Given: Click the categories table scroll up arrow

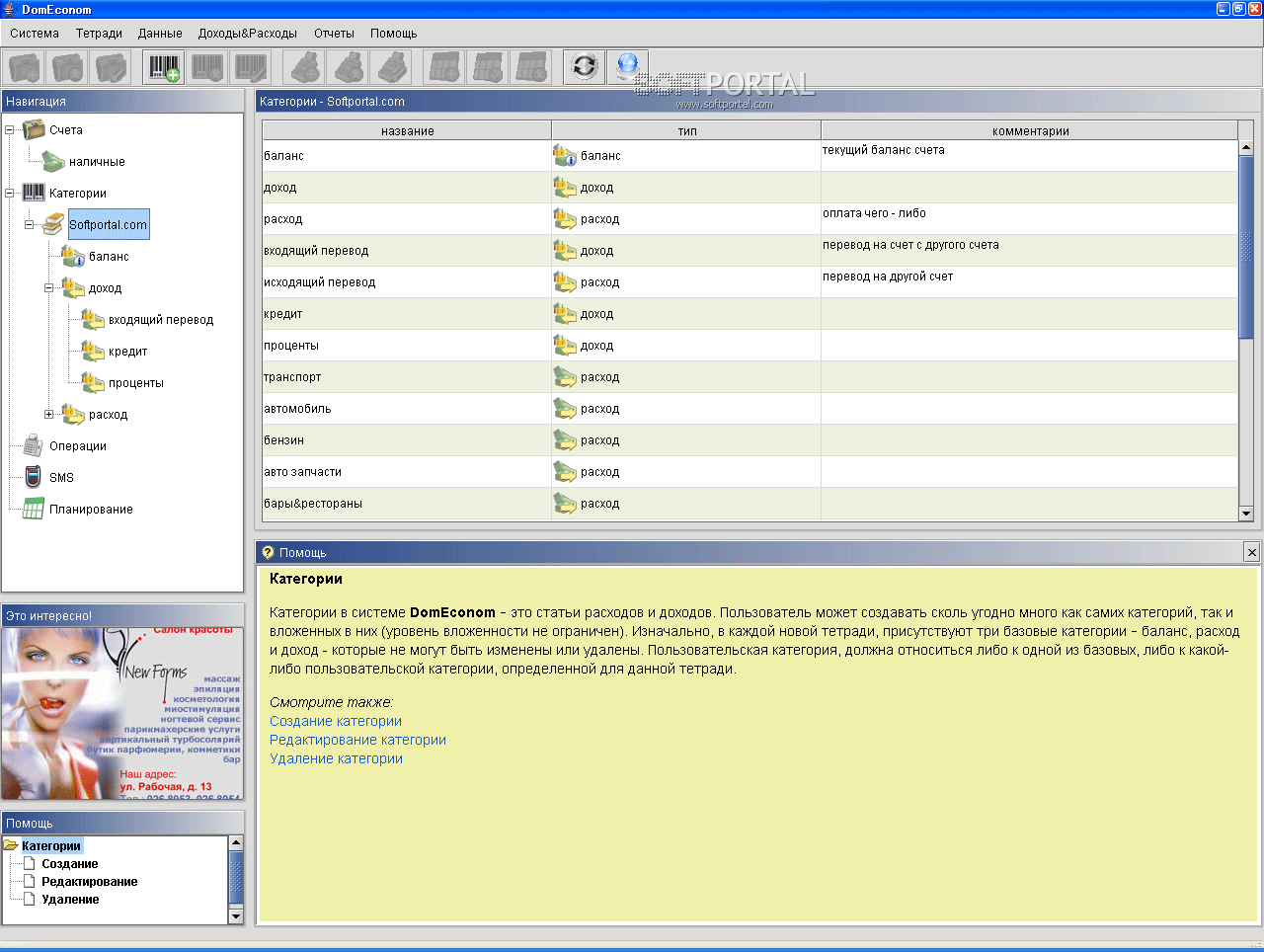Looking at the screenshot, I should click(1245, 148).
